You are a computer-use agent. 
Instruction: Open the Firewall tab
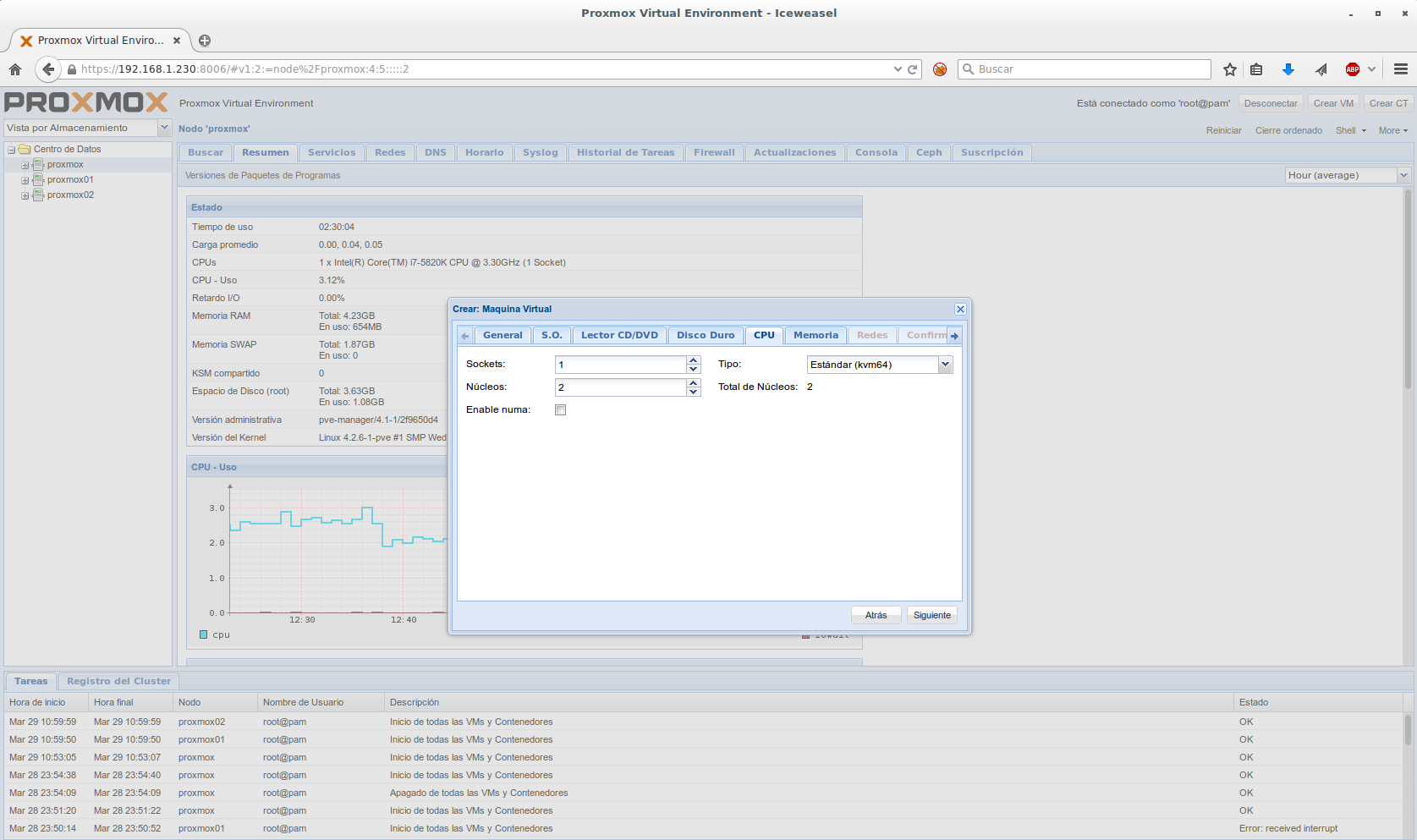tap(714, 153)
